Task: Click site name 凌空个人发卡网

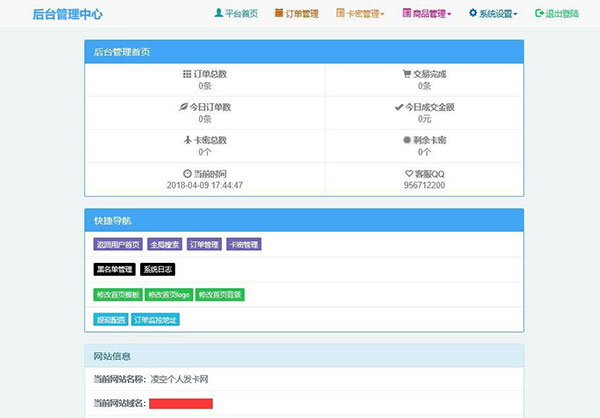Action: click(179, 379)
